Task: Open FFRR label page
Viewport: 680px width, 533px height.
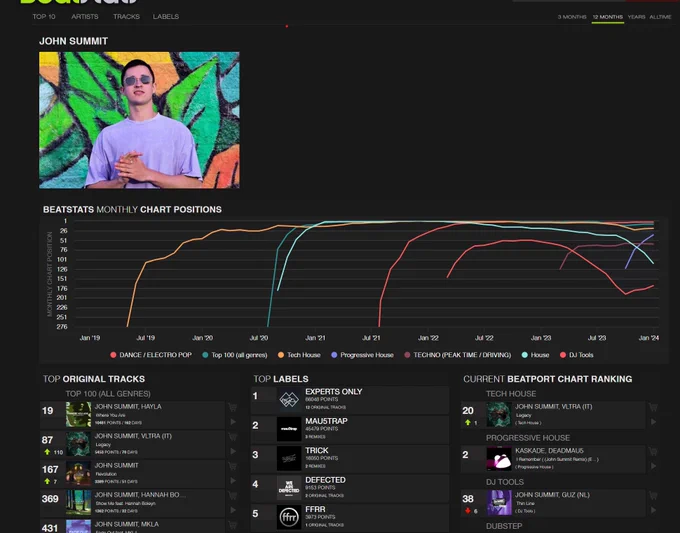Action: pyautogui.click(x=315, y=510)
